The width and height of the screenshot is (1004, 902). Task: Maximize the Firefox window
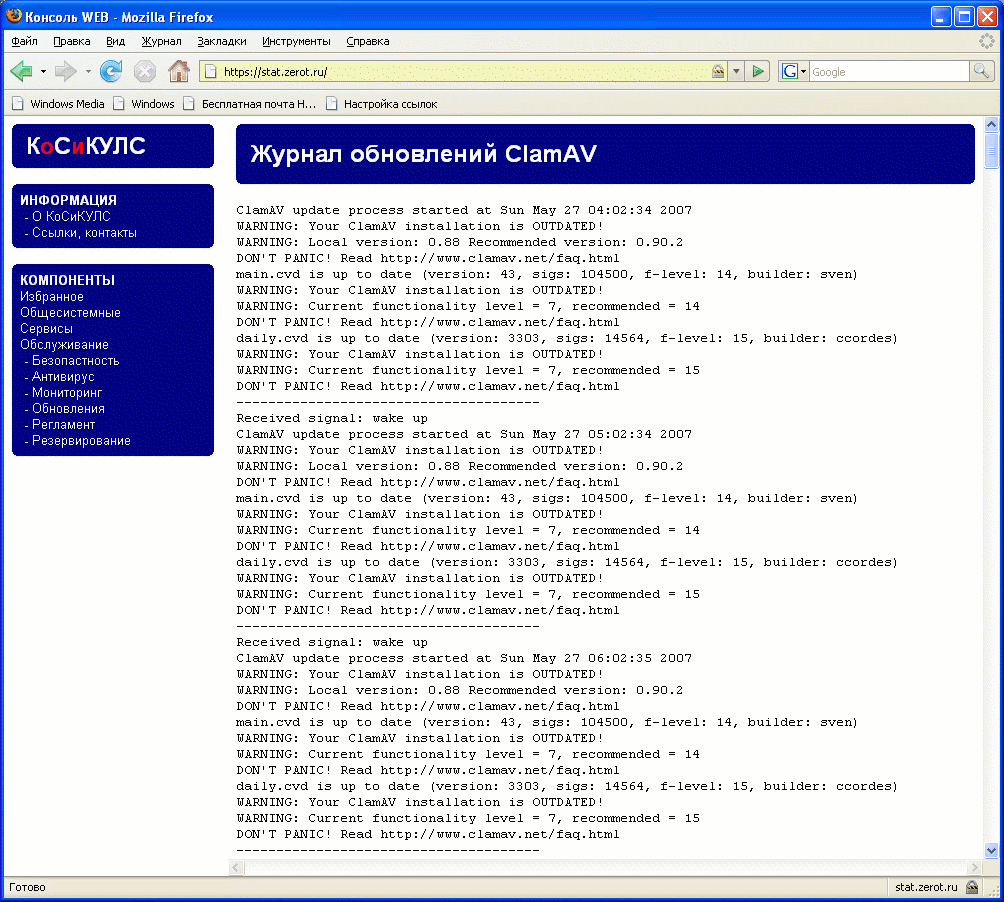[x=964, y=16]
